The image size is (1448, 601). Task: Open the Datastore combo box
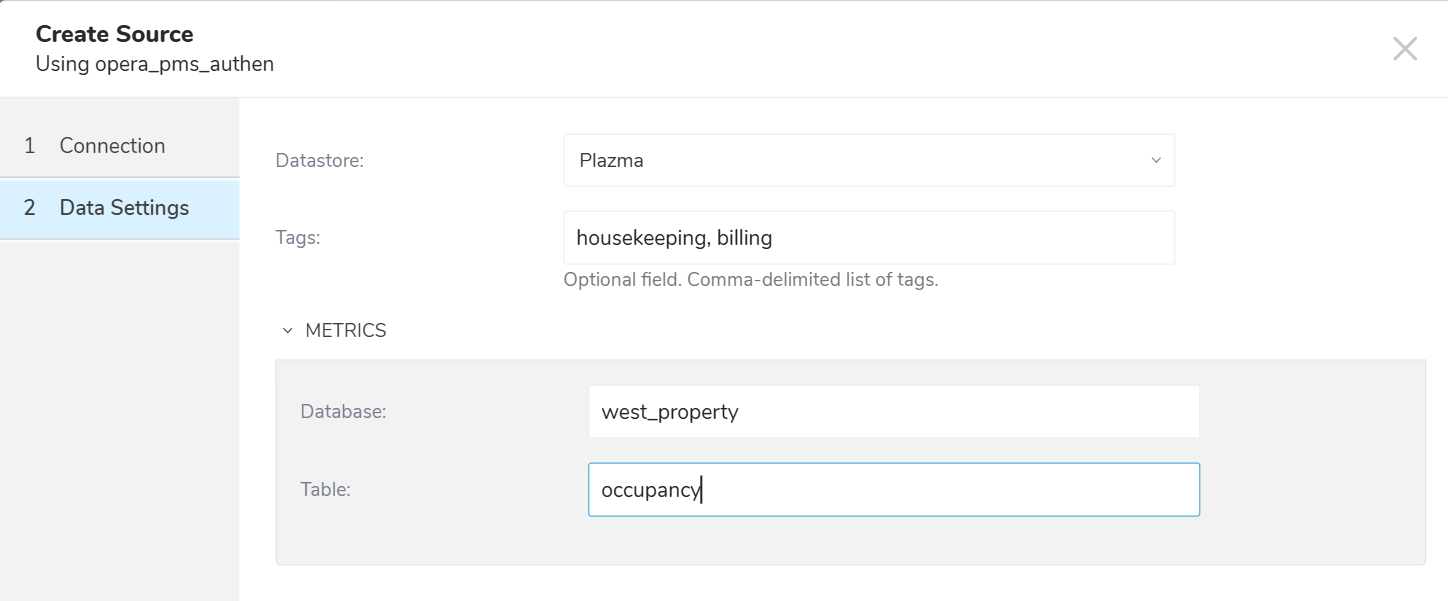(x=868, y=160)
